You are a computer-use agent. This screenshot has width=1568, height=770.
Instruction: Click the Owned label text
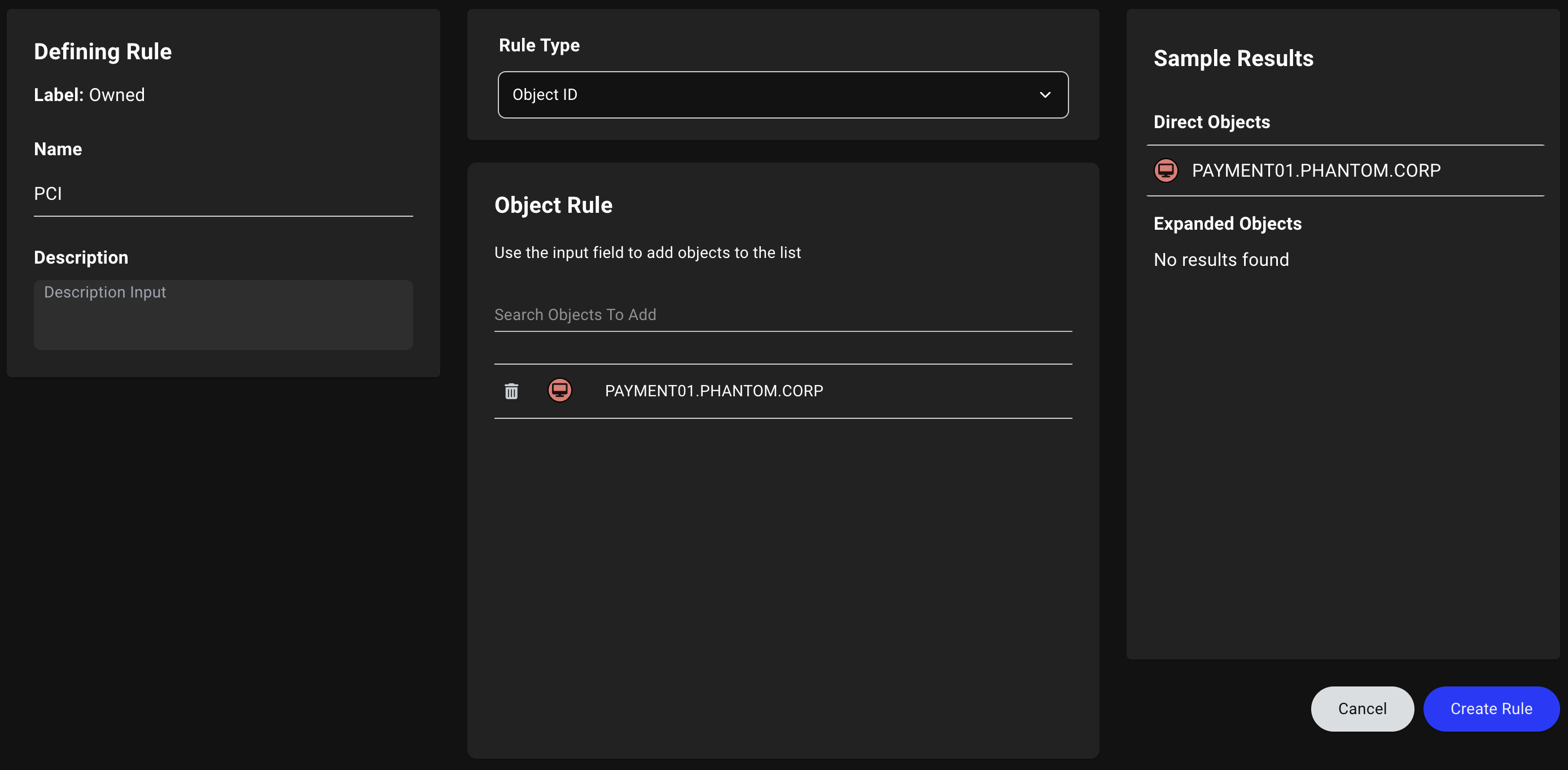(117, 94)
